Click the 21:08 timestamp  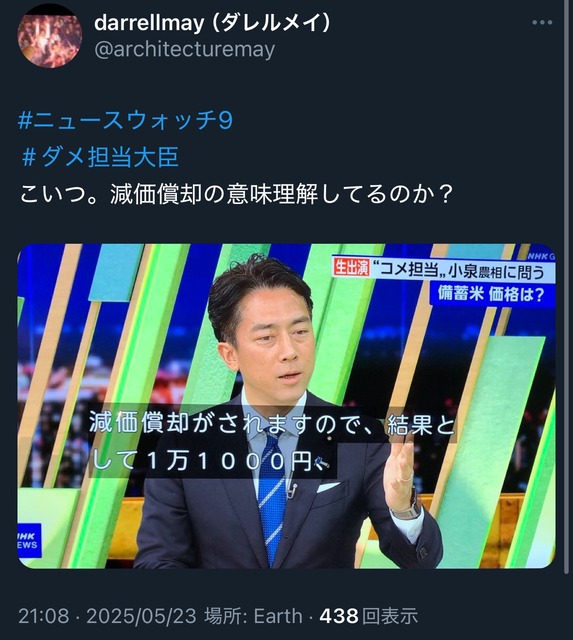pyautogui.click(x=44, y=616)
